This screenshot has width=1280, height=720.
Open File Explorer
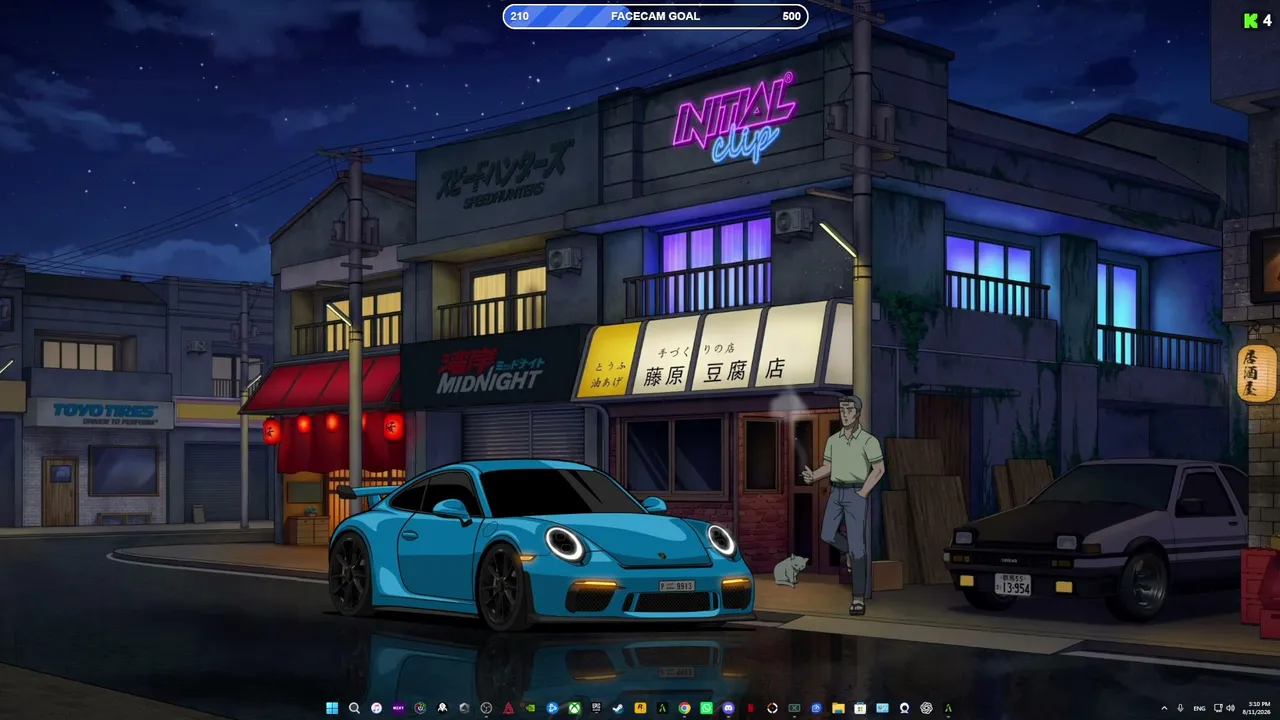(x=838, y=708)
